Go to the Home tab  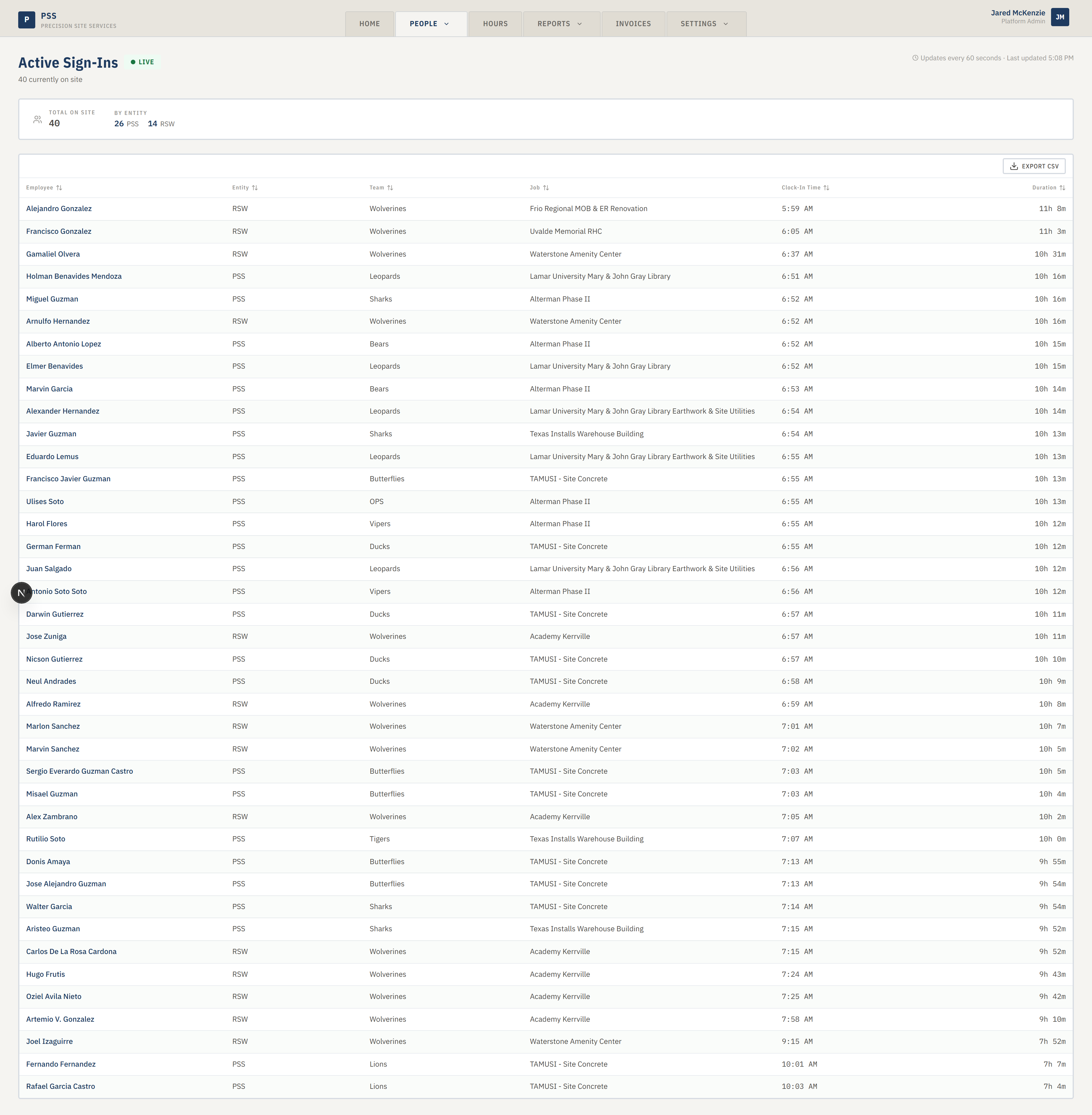pos(369,24)
